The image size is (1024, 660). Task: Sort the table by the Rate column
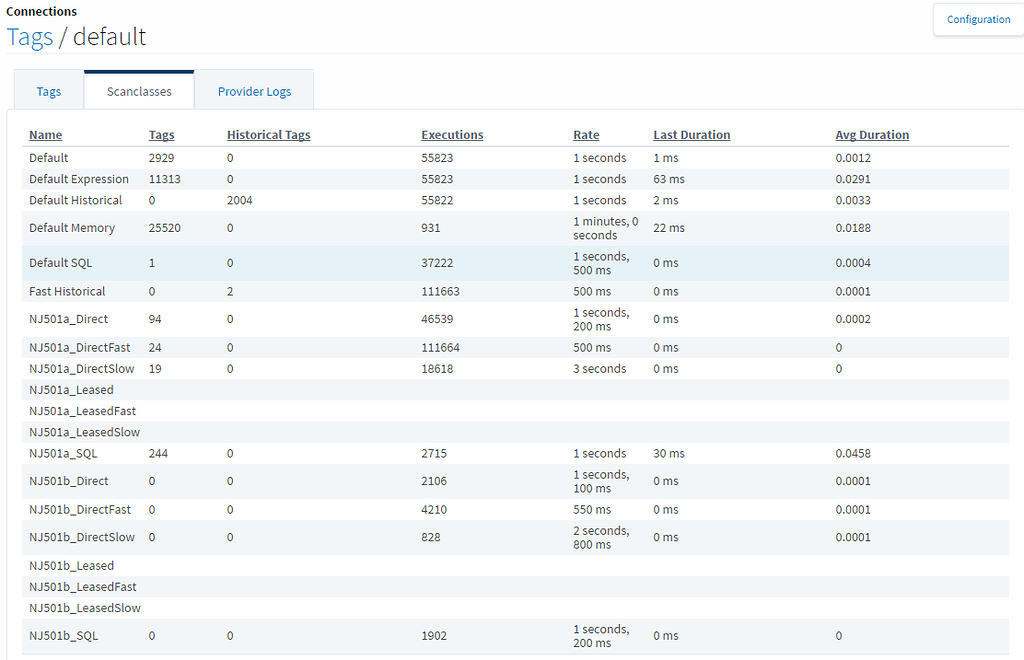tap(585, 134)
